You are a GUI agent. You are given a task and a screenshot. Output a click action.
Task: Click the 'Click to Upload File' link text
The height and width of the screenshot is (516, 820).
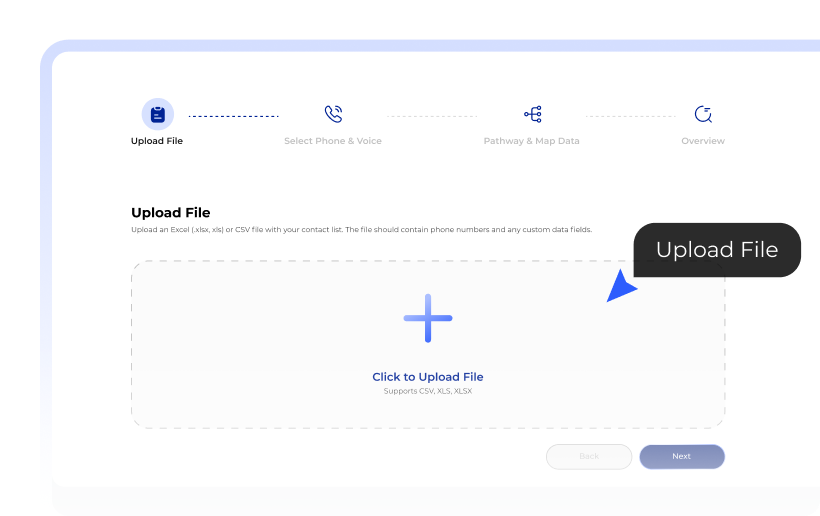pos(428,377)
